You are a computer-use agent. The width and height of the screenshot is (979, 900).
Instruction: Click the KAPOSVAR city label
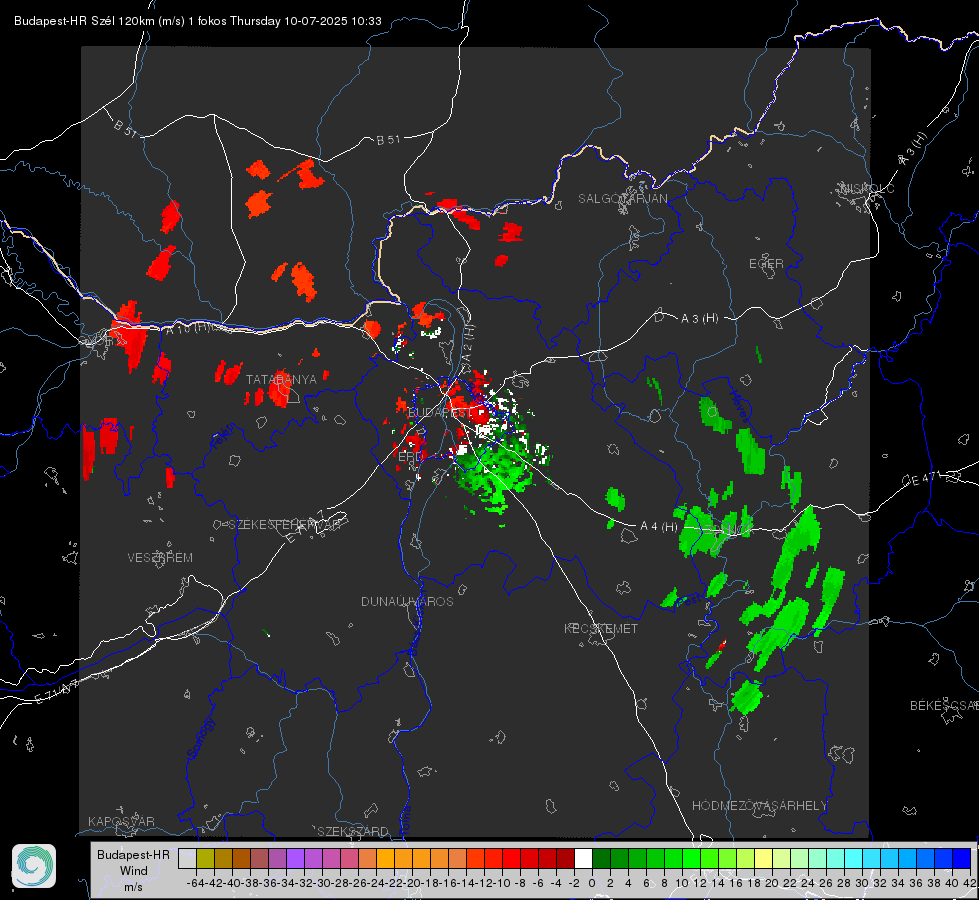click(121, 821)
